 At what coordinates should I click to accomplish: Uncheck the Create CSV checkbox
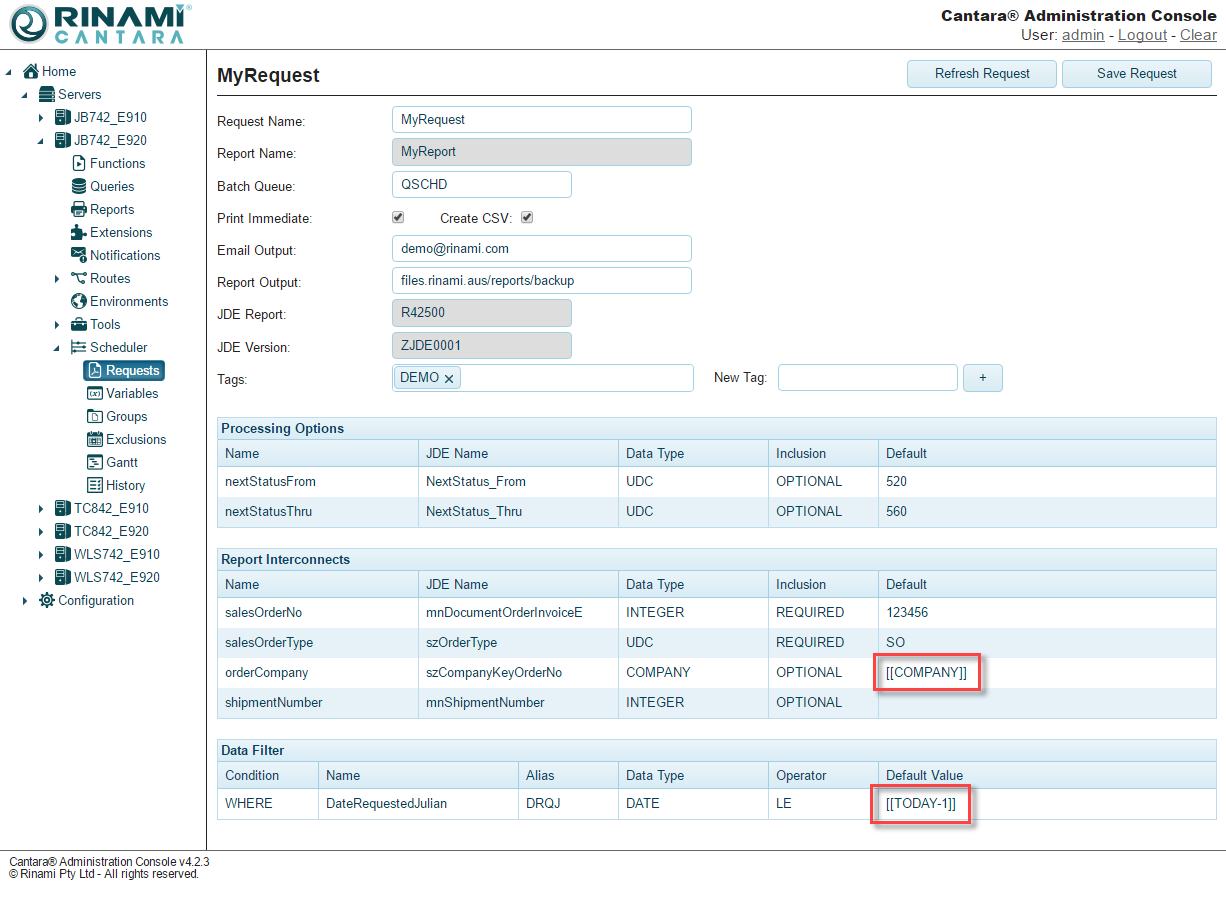[x=527, y=217]
